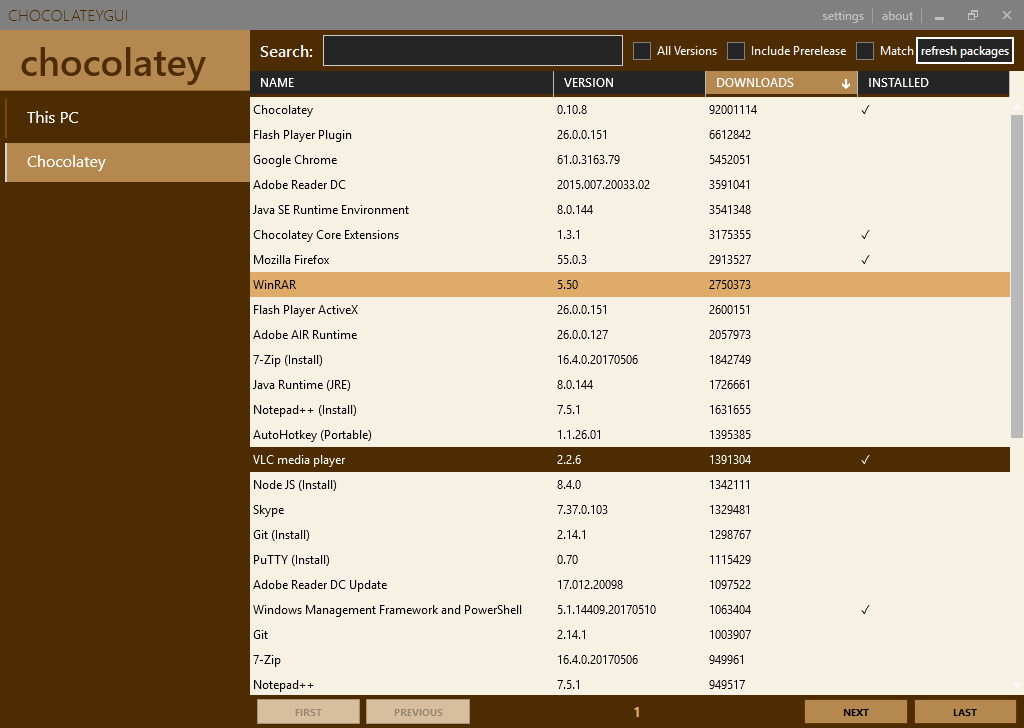Select the Node JS (Install) package
1024x728 pixels.
[x=630, y=484]
